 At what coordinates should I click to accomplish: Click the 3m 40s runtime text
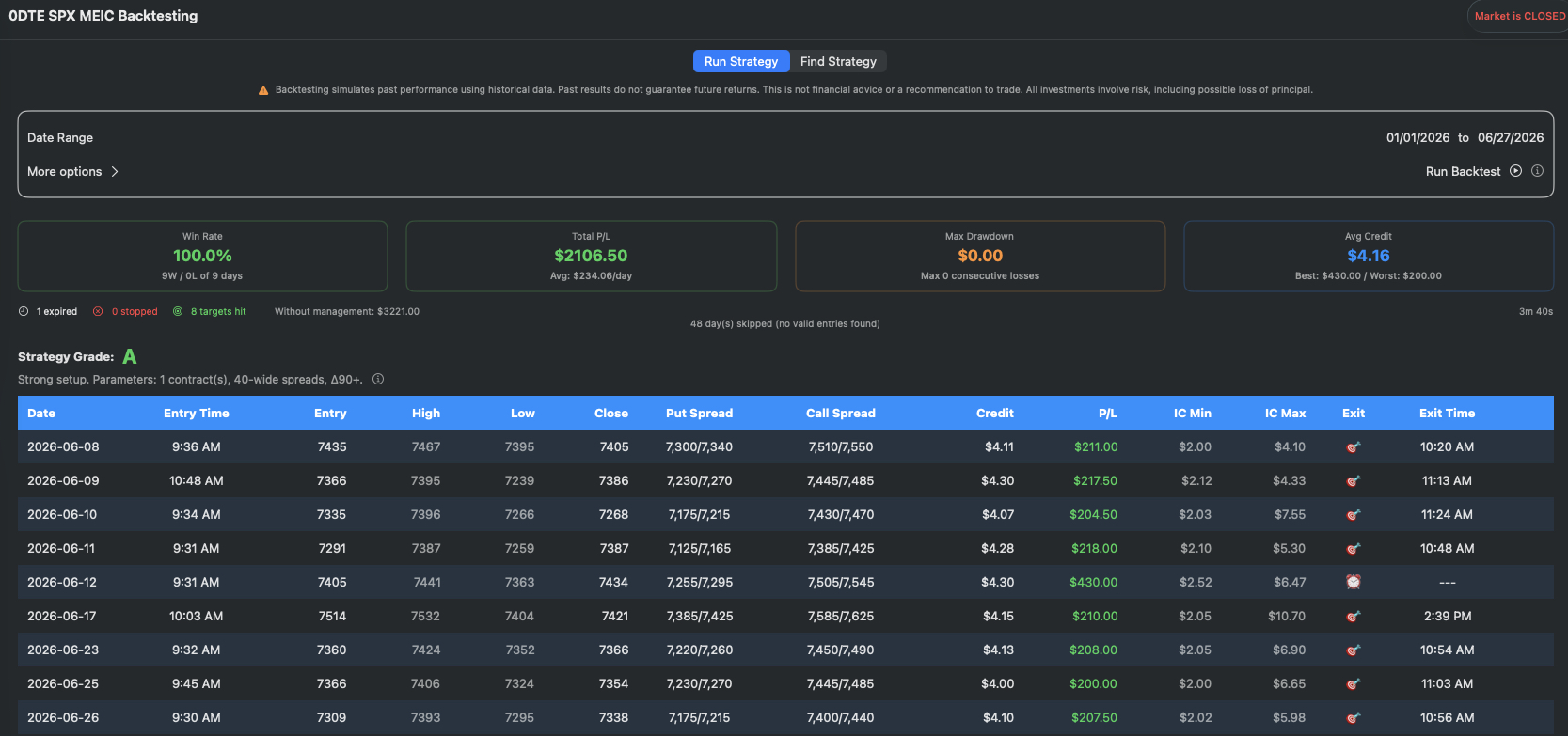pos(1535,311)
